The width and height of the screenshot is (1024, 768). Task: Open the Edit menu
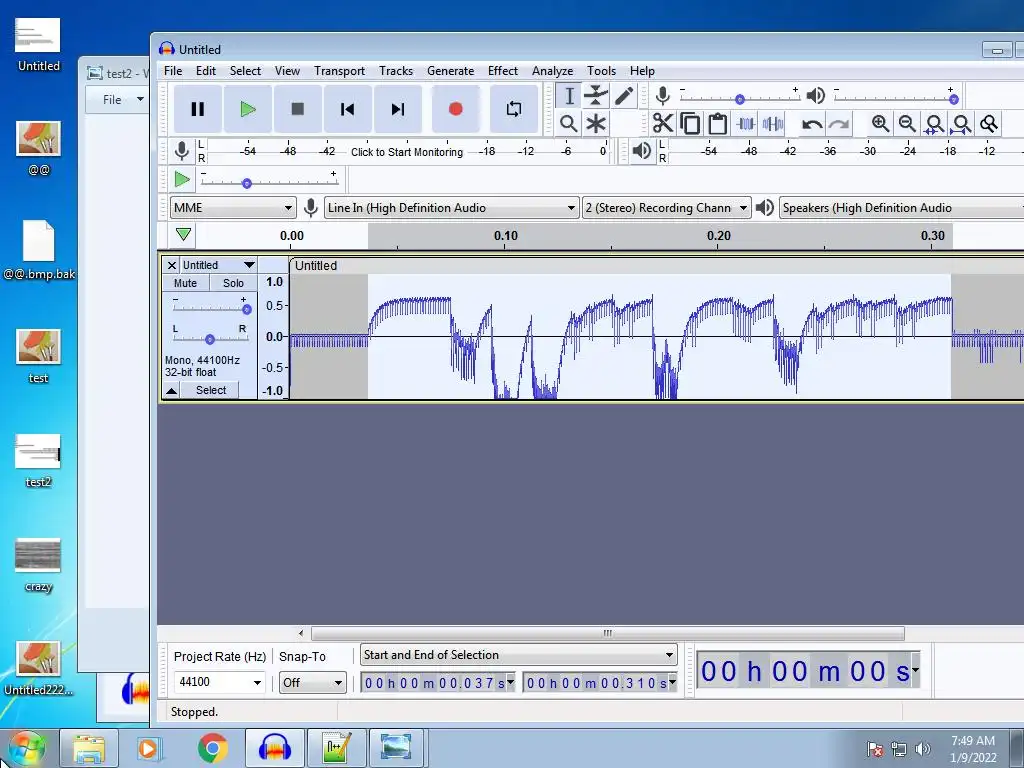[206, 71]
